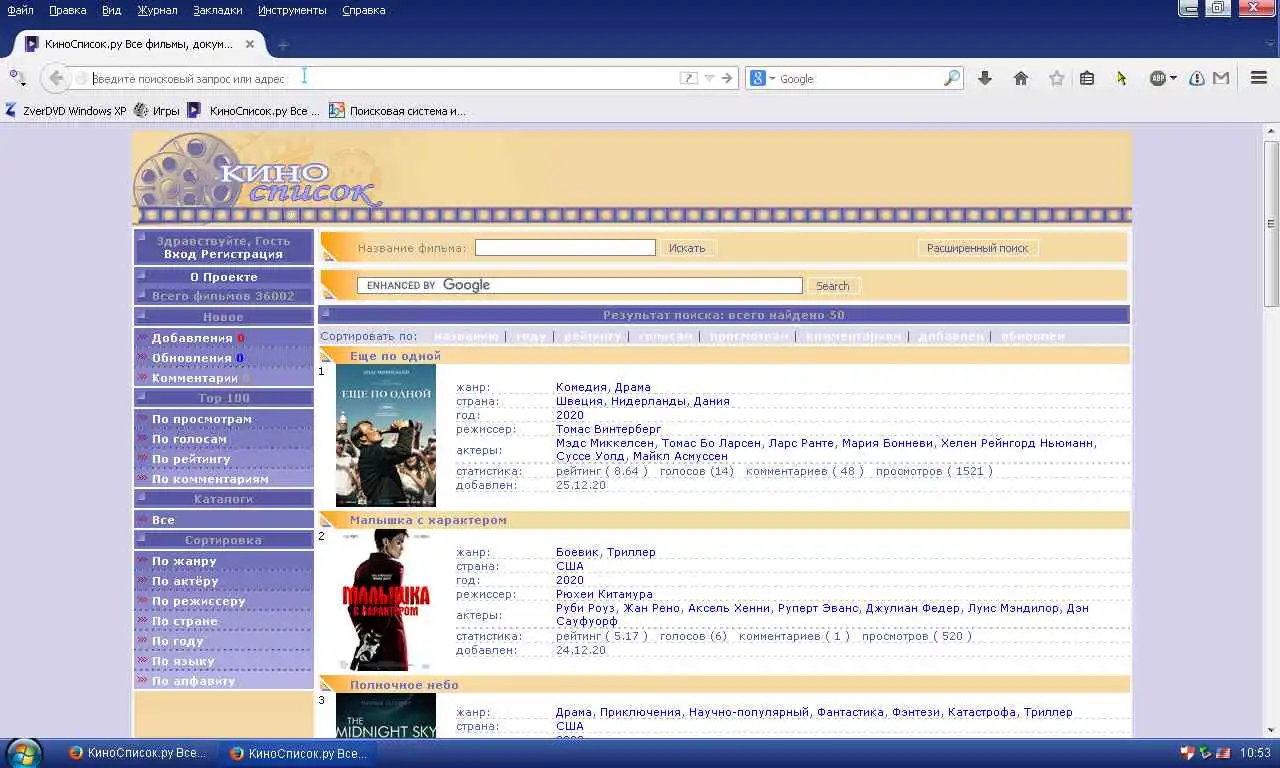Open the Downloads arrow icon
Screen dimensions: 1280x768
pyautogui.click(x=985, y=78)
